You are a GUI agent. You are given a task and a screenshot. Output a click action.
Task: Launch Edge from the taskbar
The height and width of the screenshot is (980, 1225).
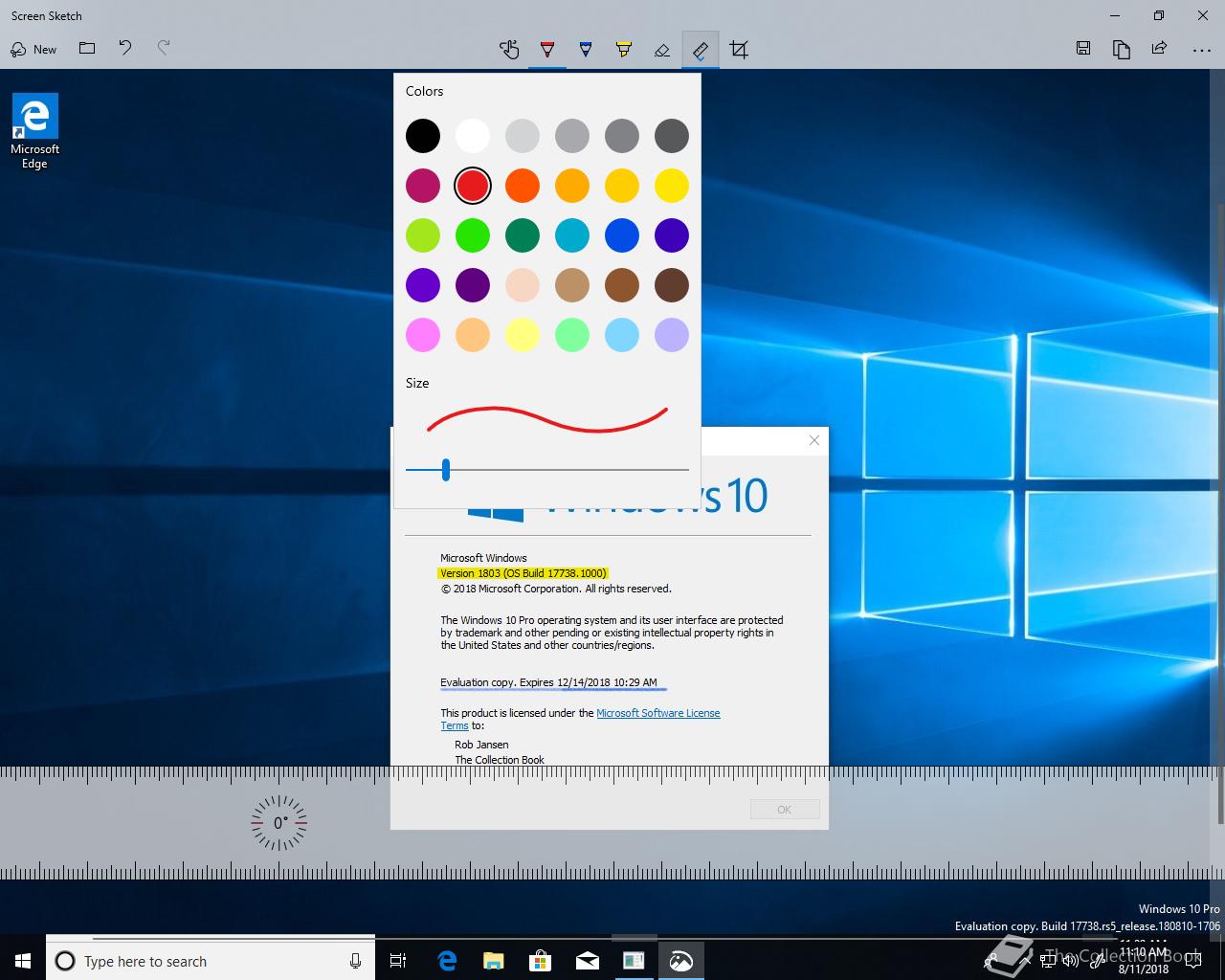point(447,961)
